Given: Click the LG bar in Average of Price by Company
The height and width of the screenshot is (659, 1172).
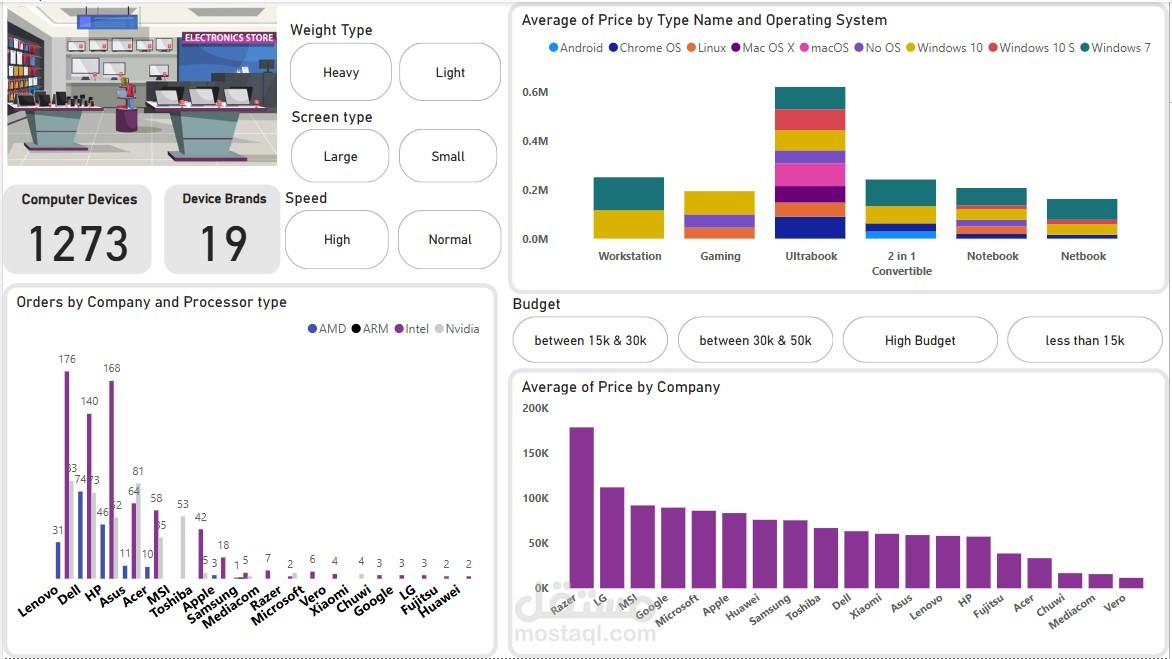Looking at the screenshot, I should coord(612,537).
